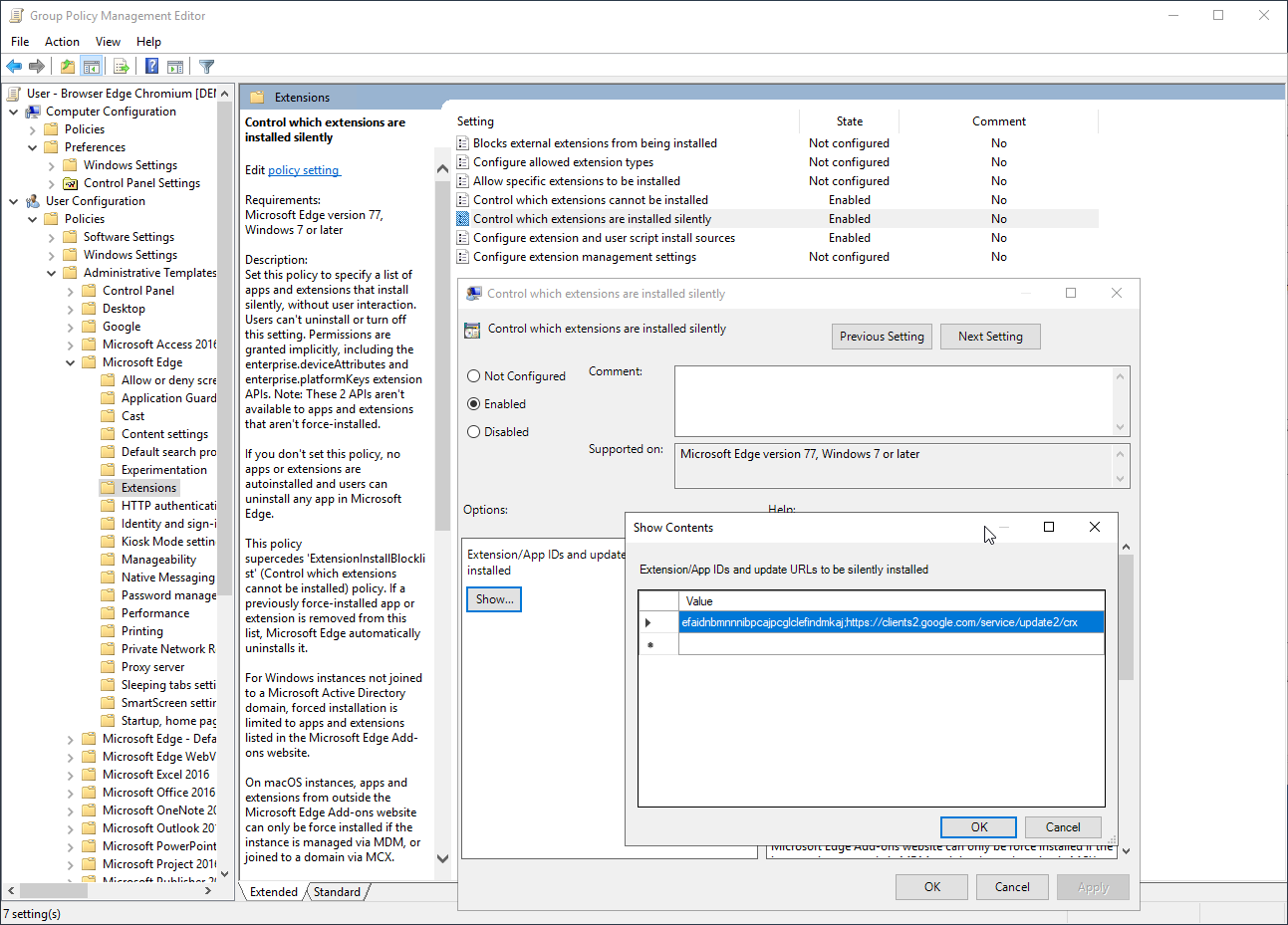Click the grey Forward arrow in toolbar
The height and width of the screenshot is (925, 1288).
[x=37, y=67]
